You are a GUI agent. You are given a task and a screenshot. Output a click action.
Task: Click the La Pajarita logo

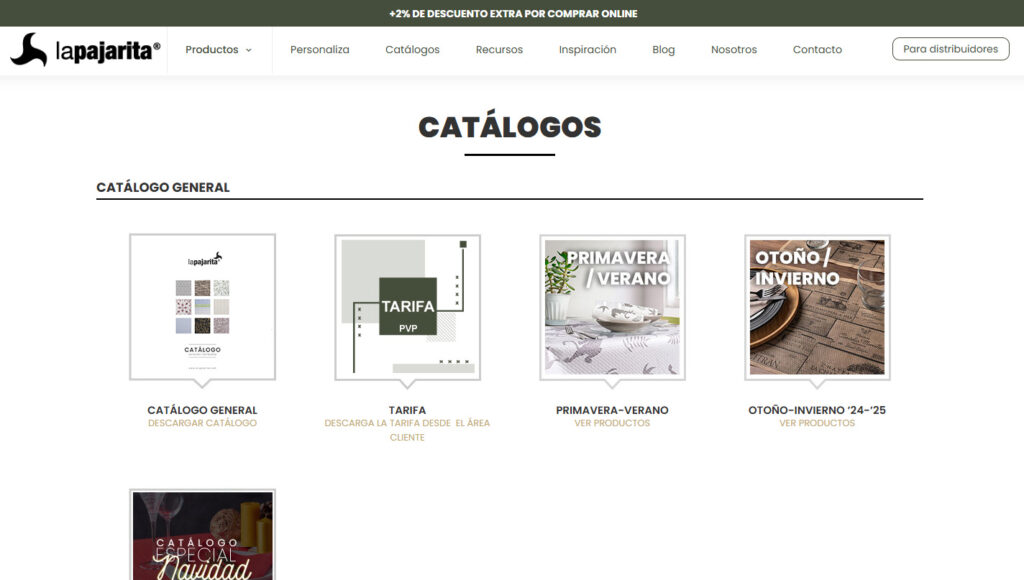point(85,50)
